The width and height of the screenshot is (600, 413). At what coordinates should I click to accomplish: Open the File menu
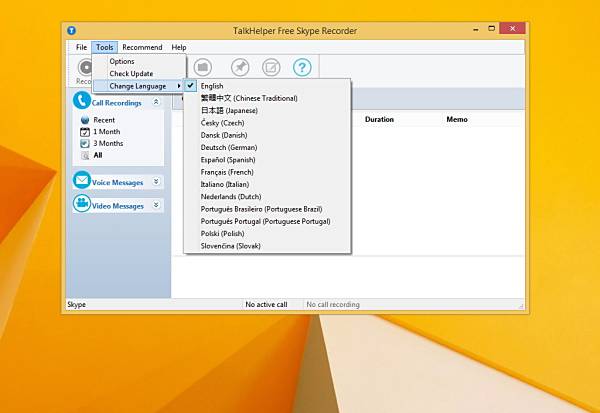coord(81,47)
